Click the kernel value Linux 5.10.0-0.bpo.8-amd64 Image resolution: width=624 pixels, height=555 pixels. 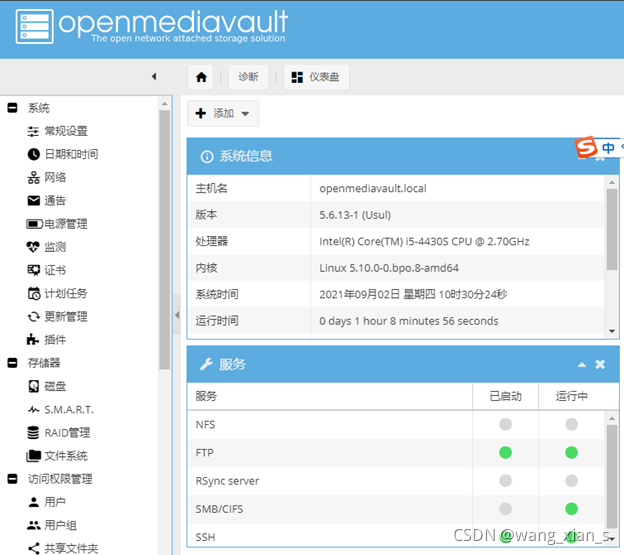pyautogui.click(x=389, y=268)
